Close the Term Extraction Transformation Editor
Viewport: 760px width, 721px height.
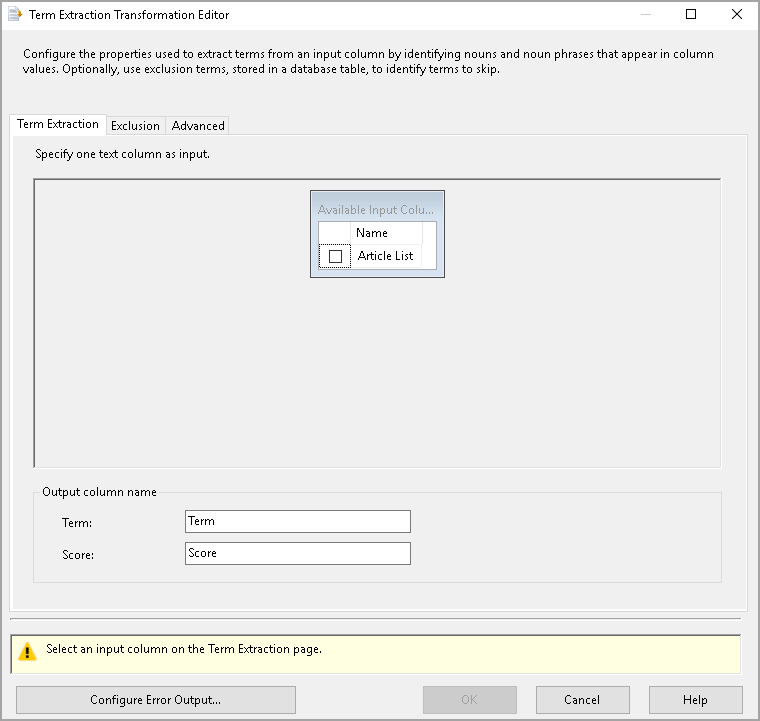click(737, 15)
